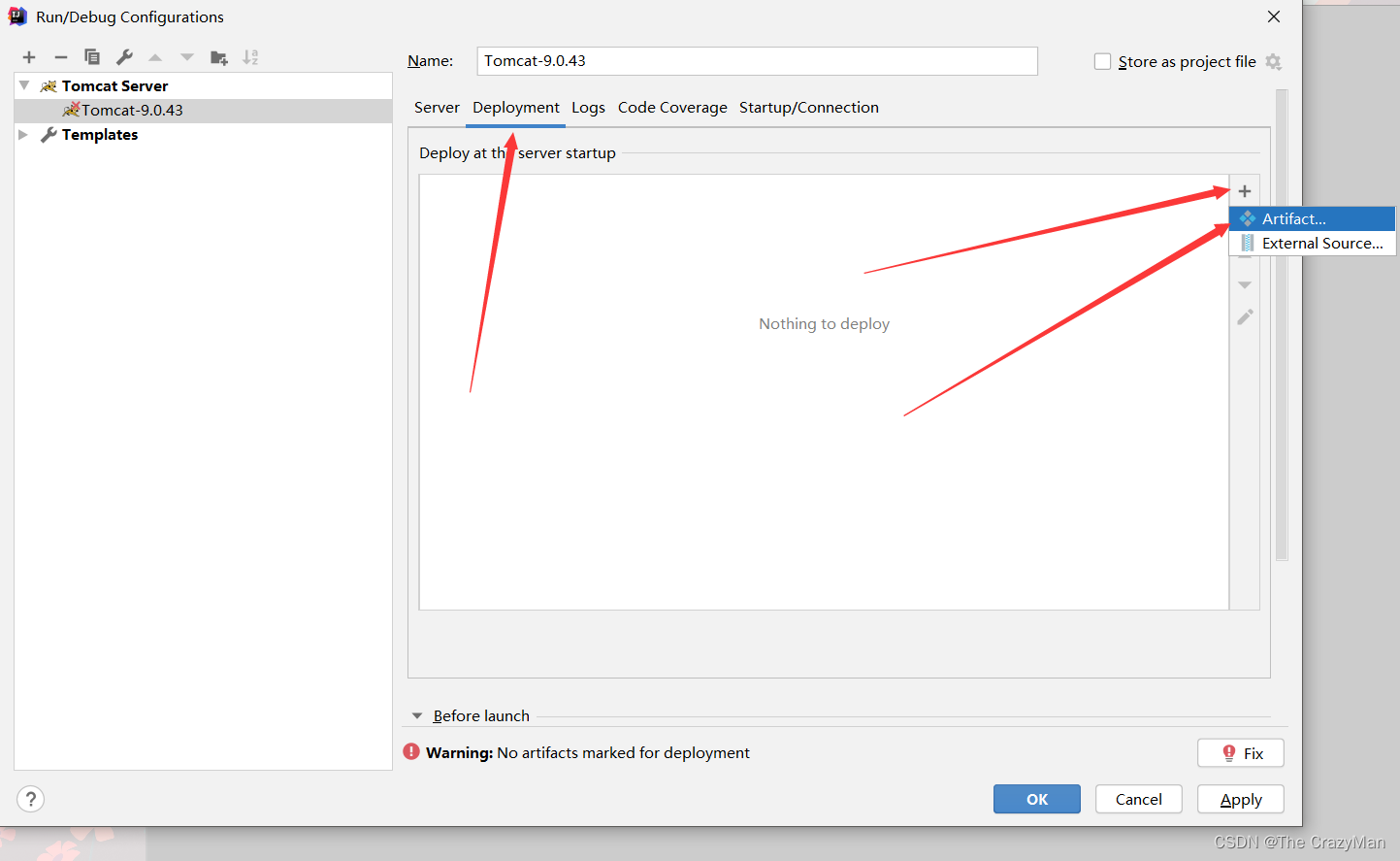Click IntelliJ logo in dialog title bar
The width and height of the screenshot is (1400, 861).
coord(17,17)
